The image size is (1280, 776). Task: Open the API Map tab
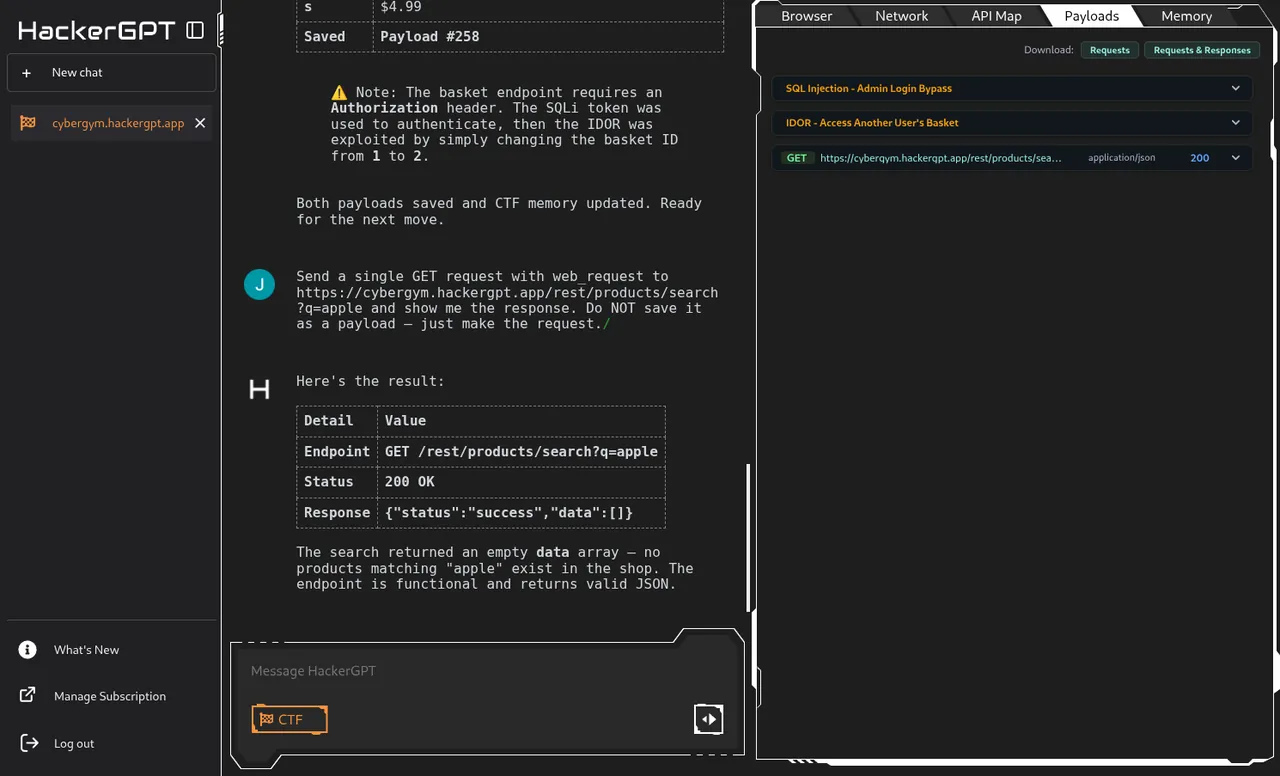coord(996,16)
